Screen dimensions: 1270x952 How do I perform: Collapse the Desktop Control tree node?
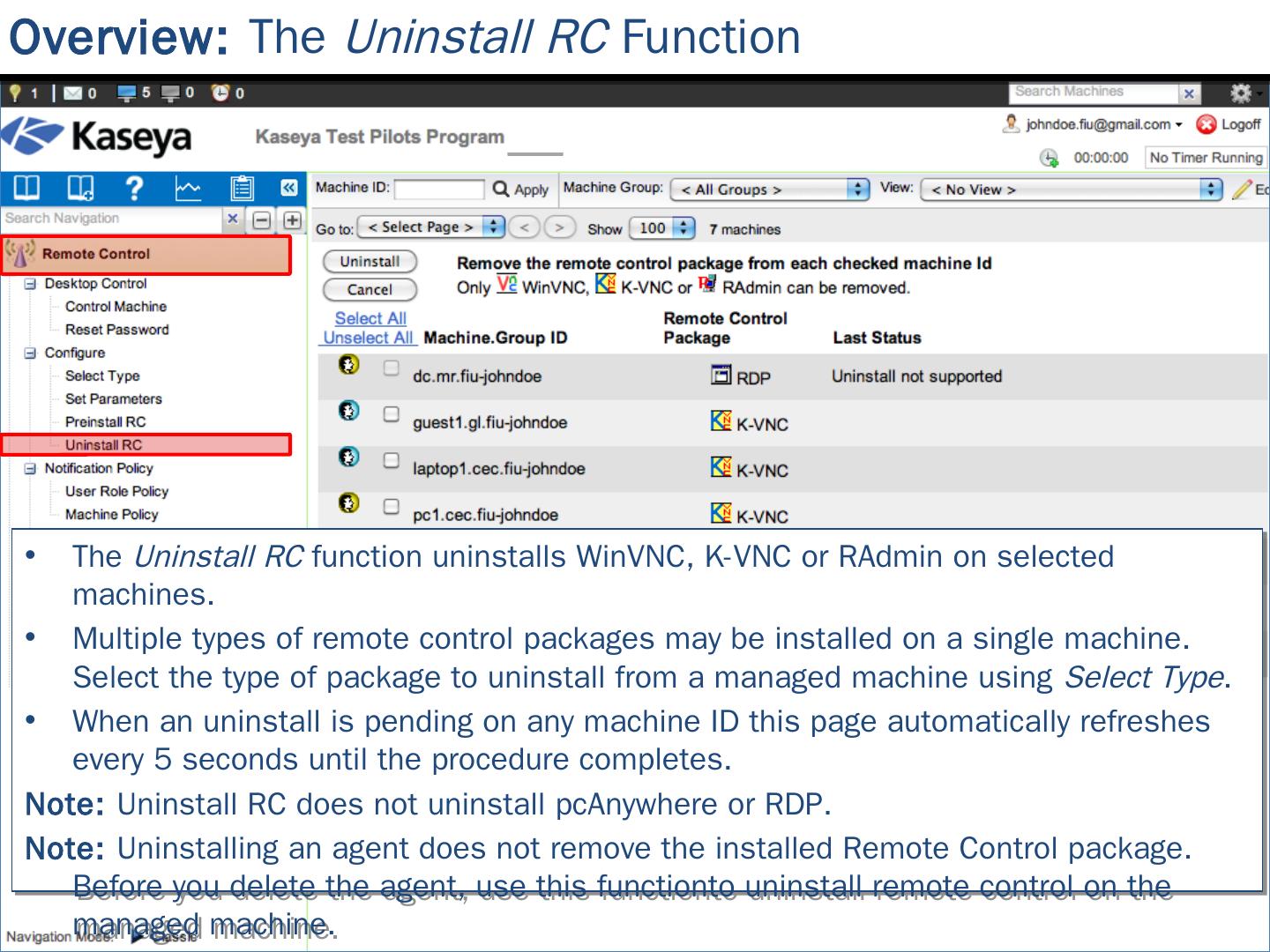pos(30,284)
